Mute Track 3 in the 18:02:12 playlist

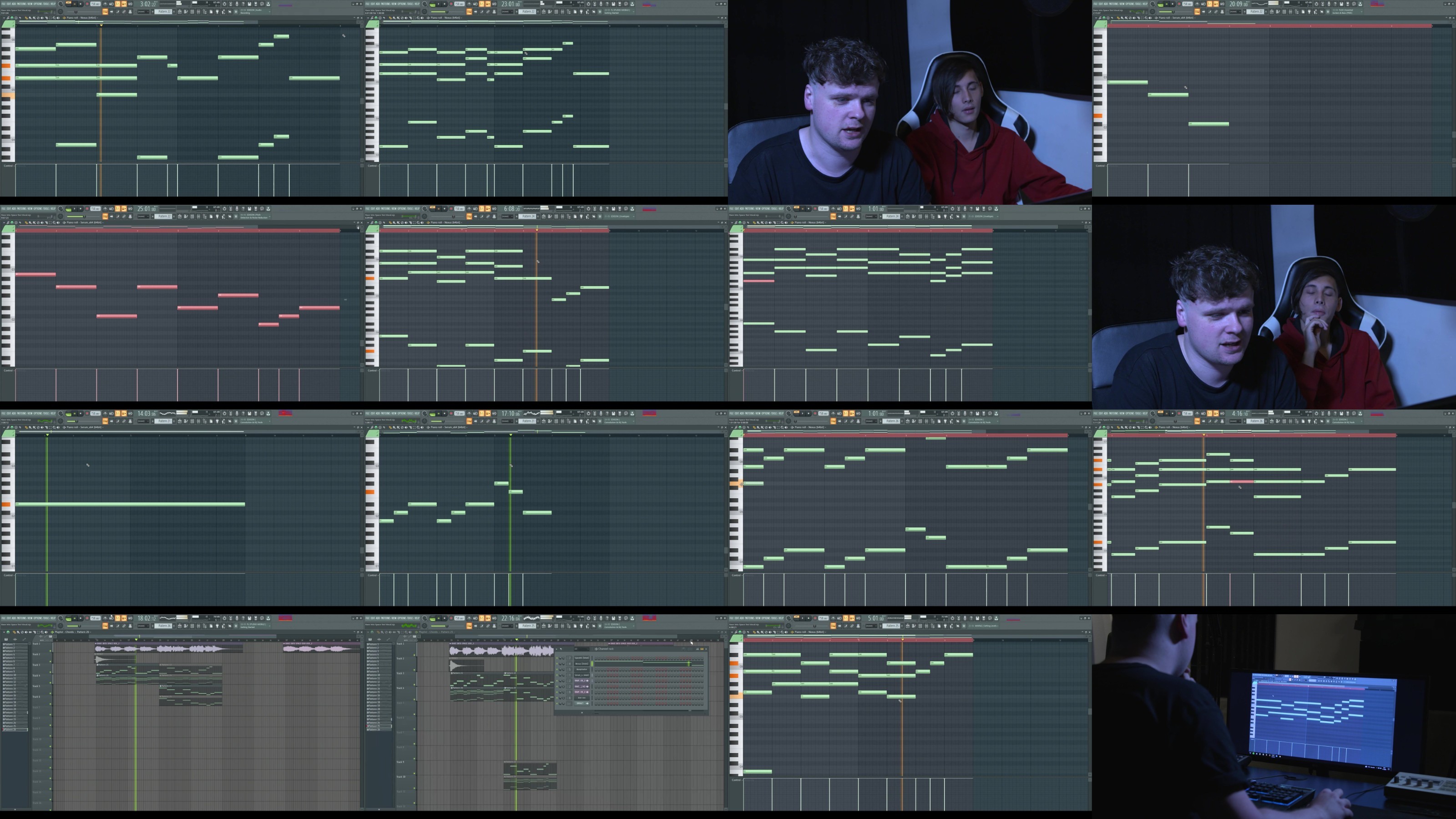point(51,672)
